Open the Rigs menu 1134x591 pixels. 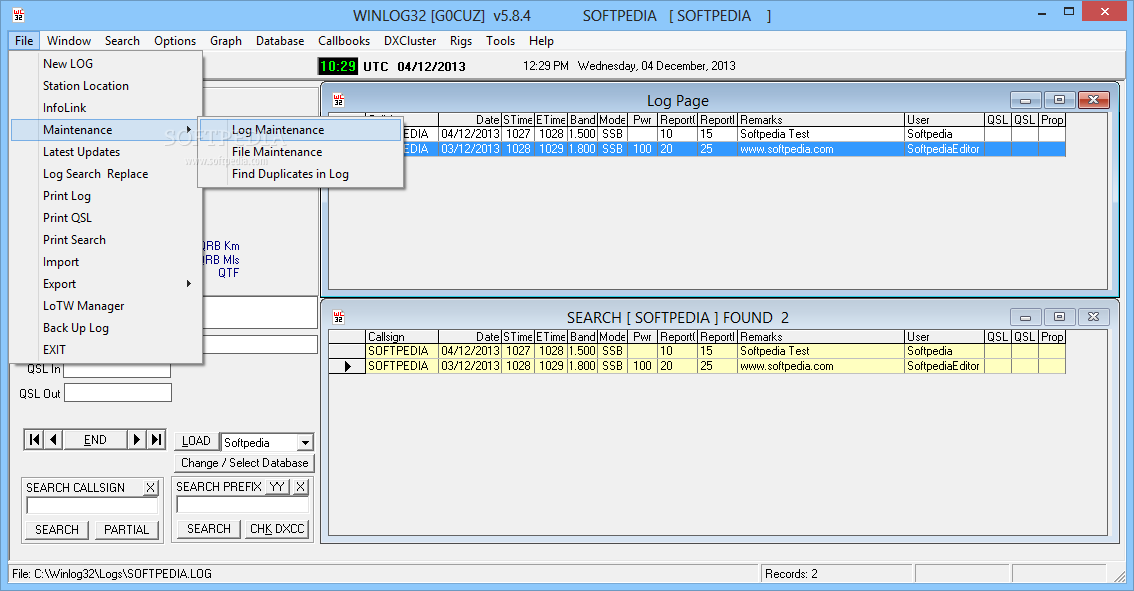[x=461, y=41]
